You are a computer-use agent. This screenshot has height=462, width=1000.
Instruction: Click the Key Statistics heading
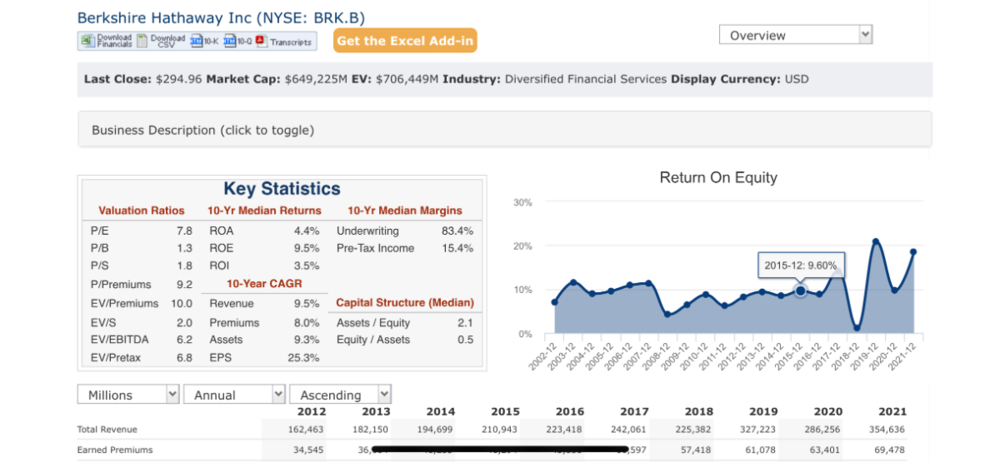282,189
